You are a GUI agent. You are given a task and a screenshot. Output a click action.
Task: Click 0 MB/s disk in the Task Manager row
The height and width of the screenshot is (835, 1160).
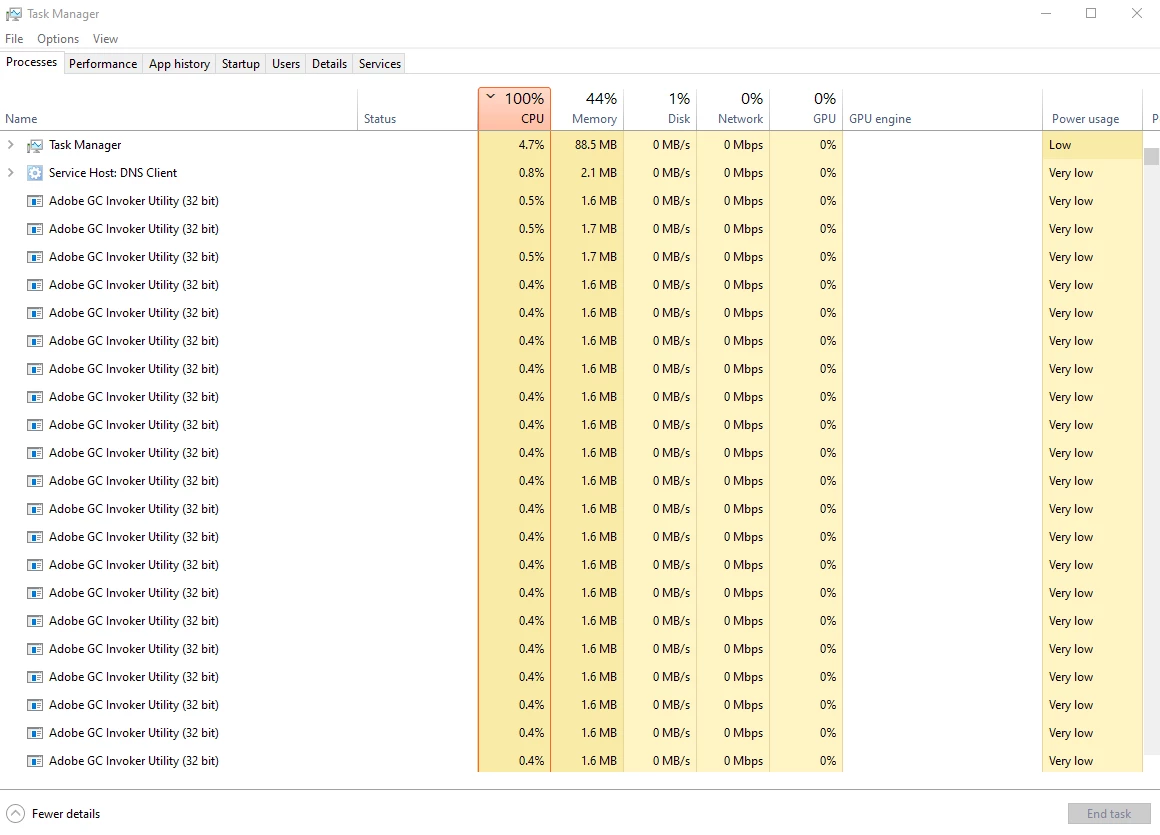[671, 145]
